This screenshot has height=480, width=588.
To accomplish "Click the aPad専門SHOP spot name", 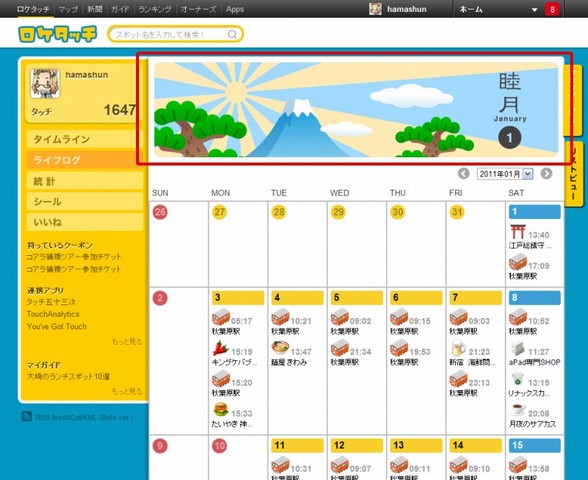I will point(534,363).
